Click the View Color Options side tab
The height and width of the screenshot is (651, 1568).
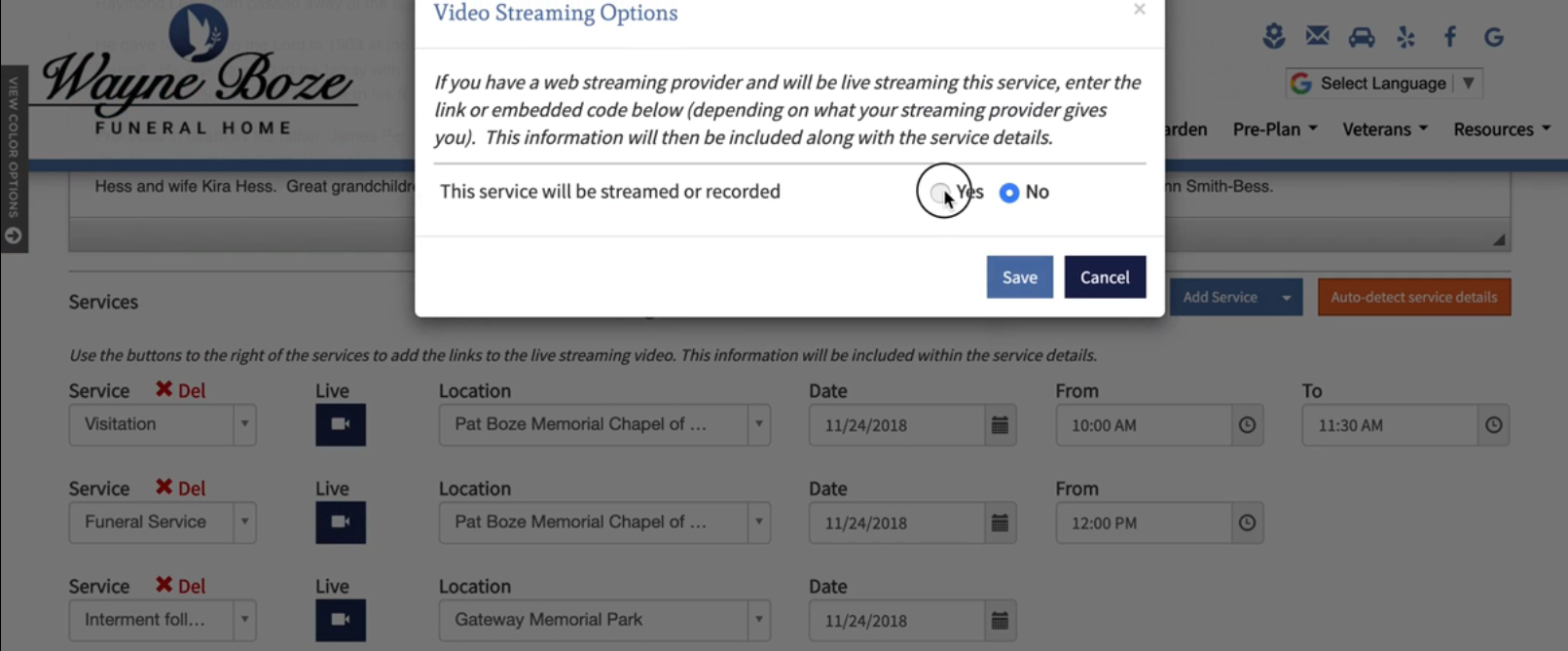coord(14,158)
